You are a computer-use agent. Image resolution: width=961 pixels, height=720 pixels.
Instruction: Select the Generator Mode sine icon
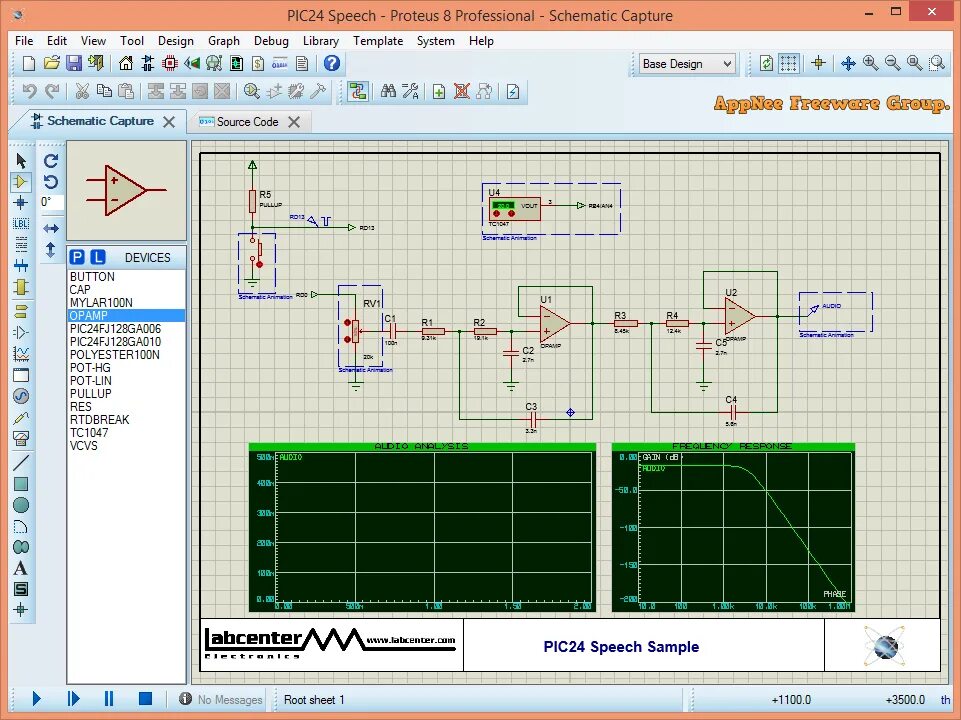click(x=21, y=396)
